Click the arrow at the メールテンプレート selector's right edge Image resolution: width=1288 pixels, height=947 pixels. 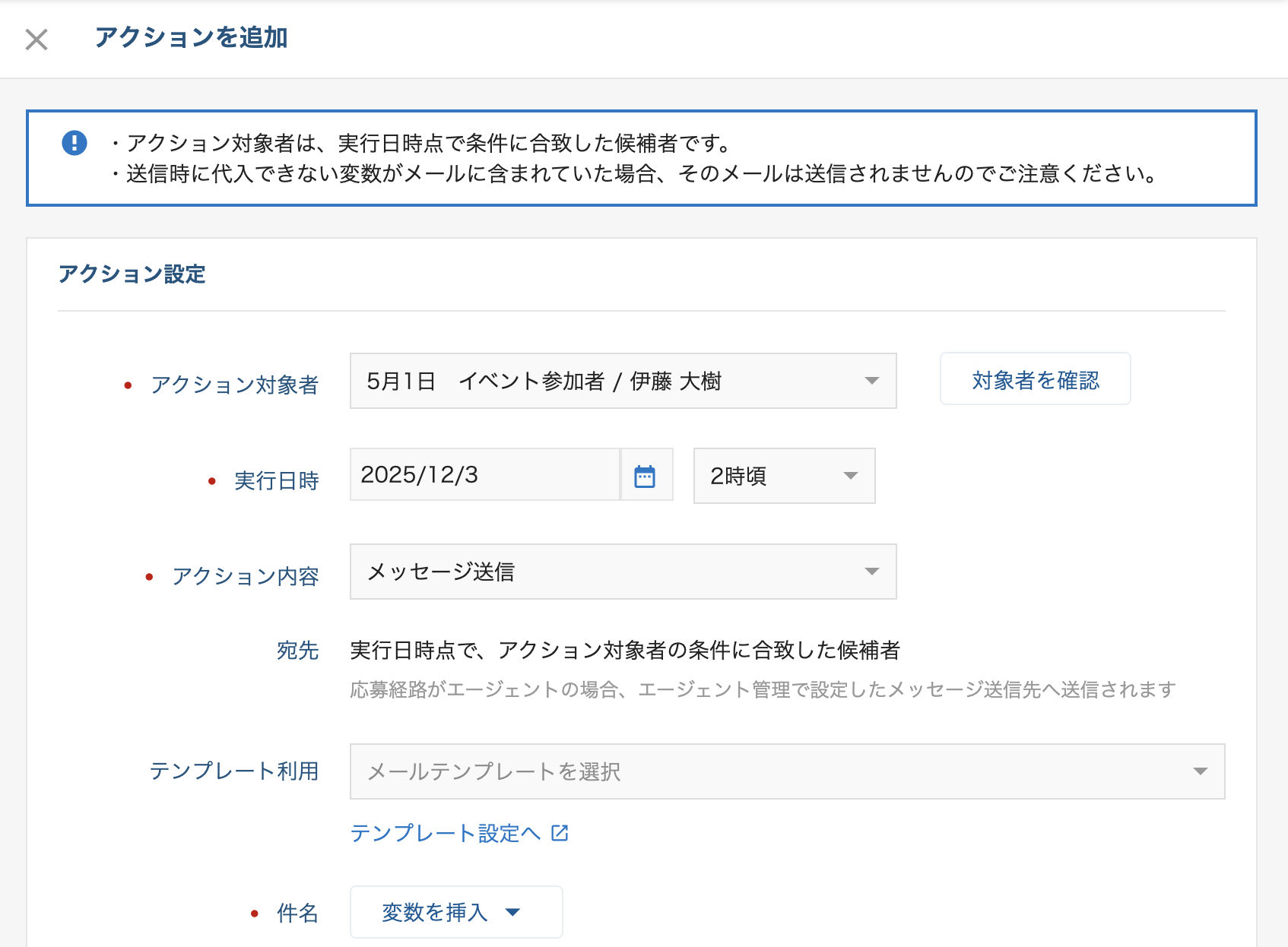click(x=1200, y=771)
